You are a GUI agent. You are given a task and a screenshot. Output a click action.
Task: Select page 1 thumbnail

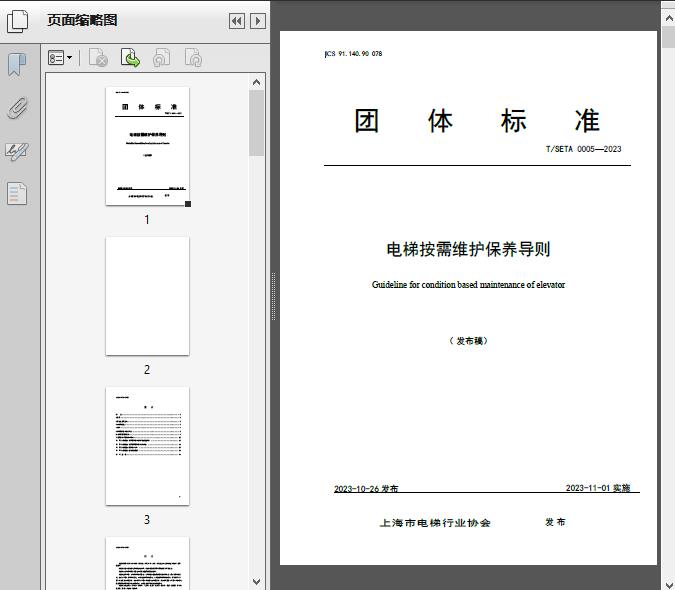[x=147, y=146]
